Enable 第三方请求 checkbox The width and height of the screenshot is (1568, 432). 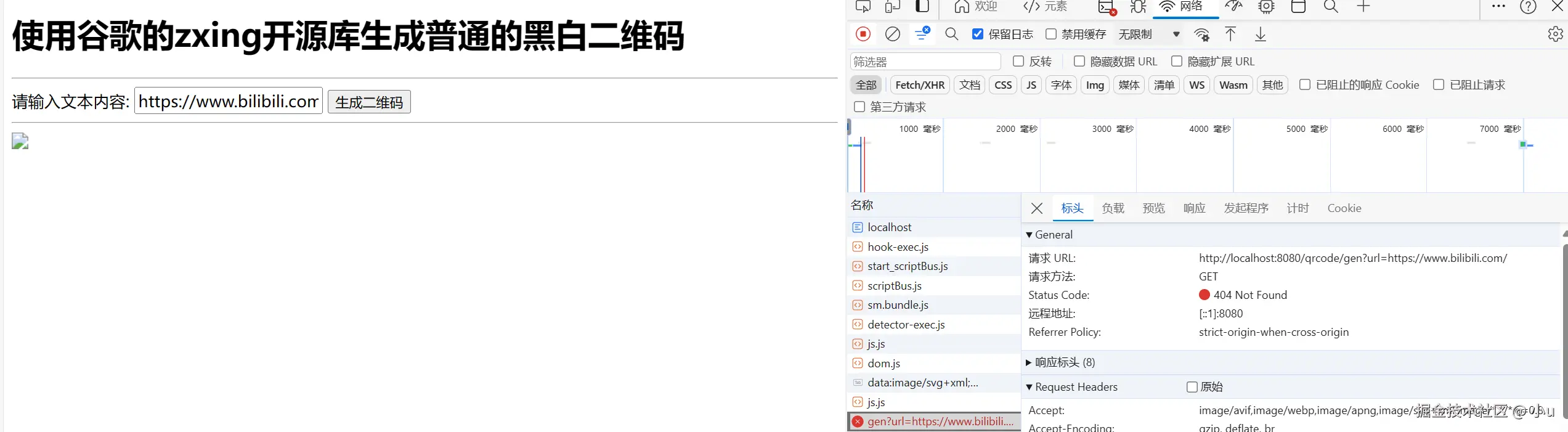(x=859, y=107)
